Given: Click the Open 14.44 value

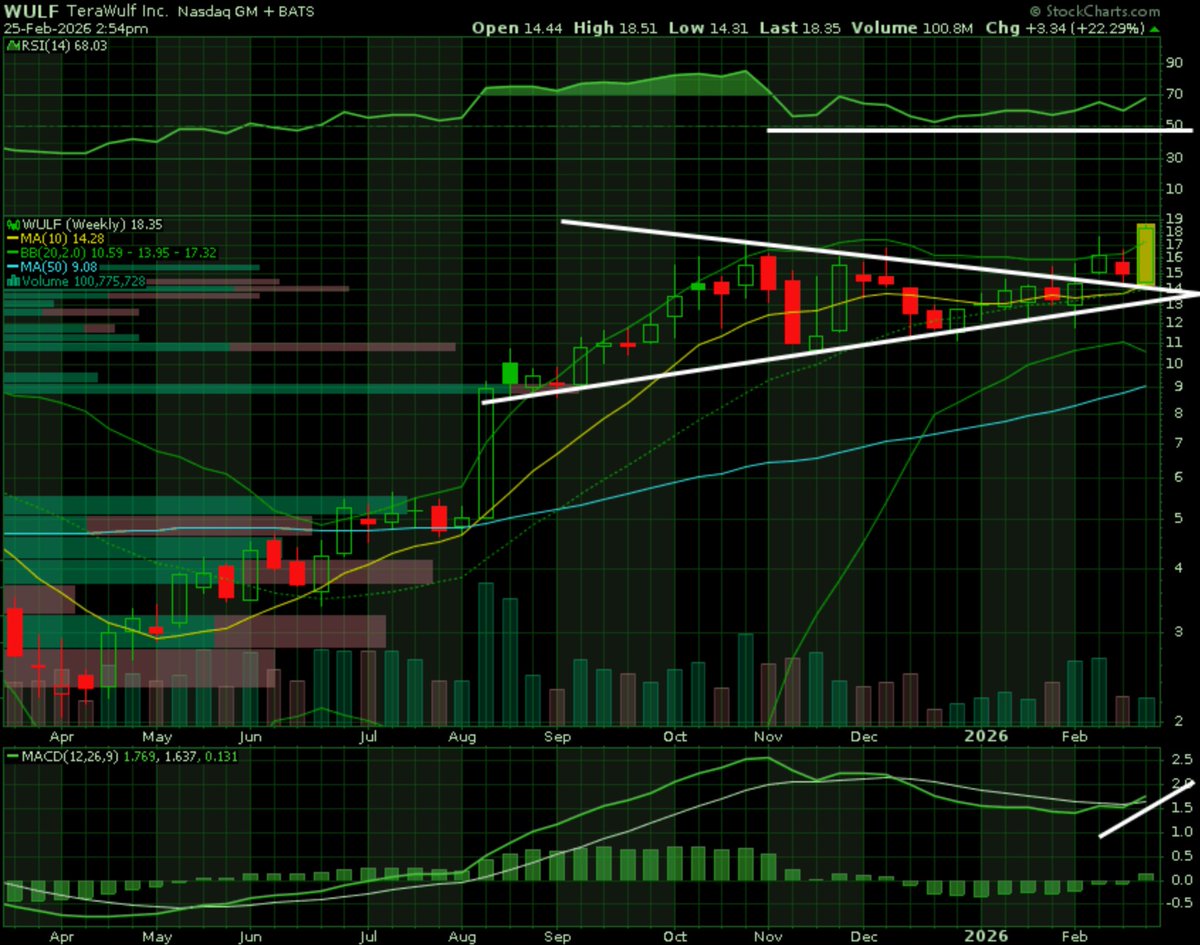Looking at the screenshot, I should (x=515, y=29).
